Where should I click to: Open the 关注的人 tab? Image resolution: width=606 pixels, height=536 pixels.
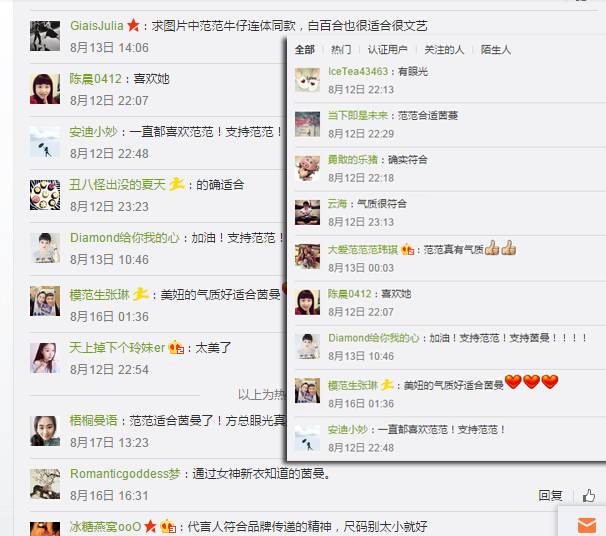tap(444, 49)
